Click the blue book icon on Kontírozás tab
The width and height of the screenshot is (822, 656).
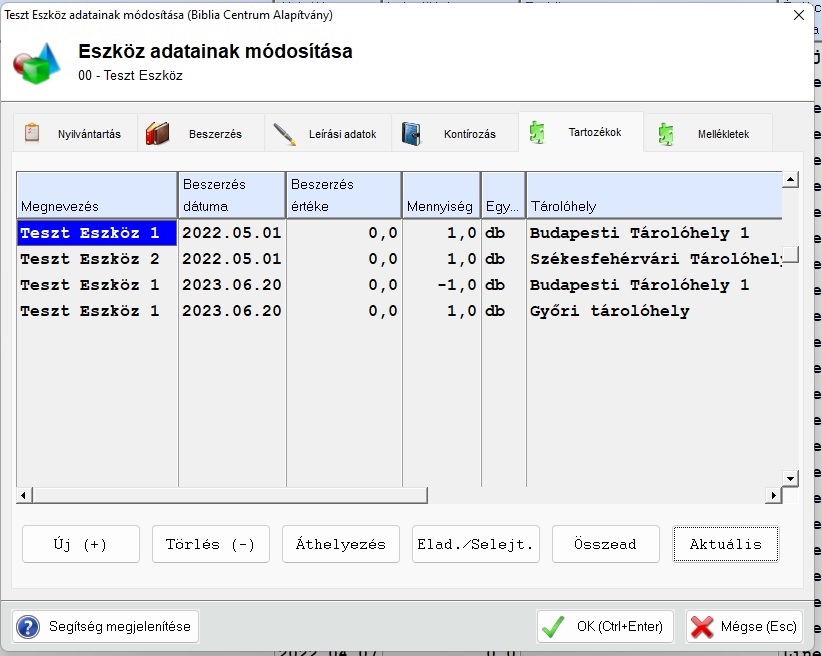tap(411, 133)
